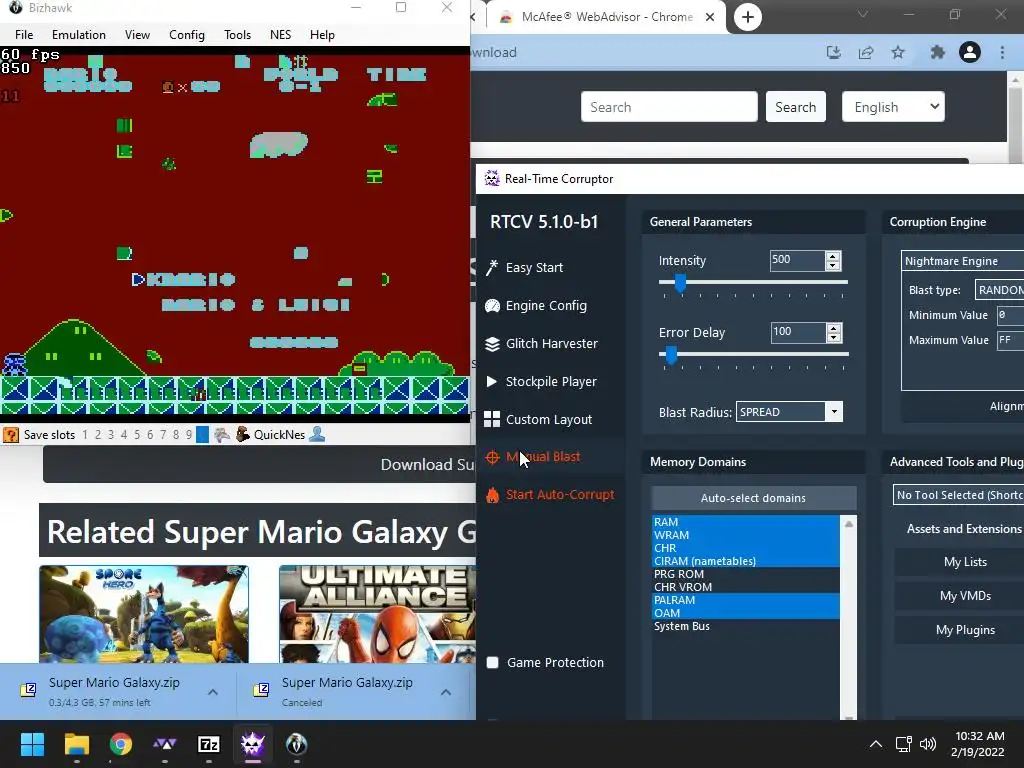This screenshot has width=1024, height=768.
Task: Open My Plugins button
Action: (x=965, y=630)
